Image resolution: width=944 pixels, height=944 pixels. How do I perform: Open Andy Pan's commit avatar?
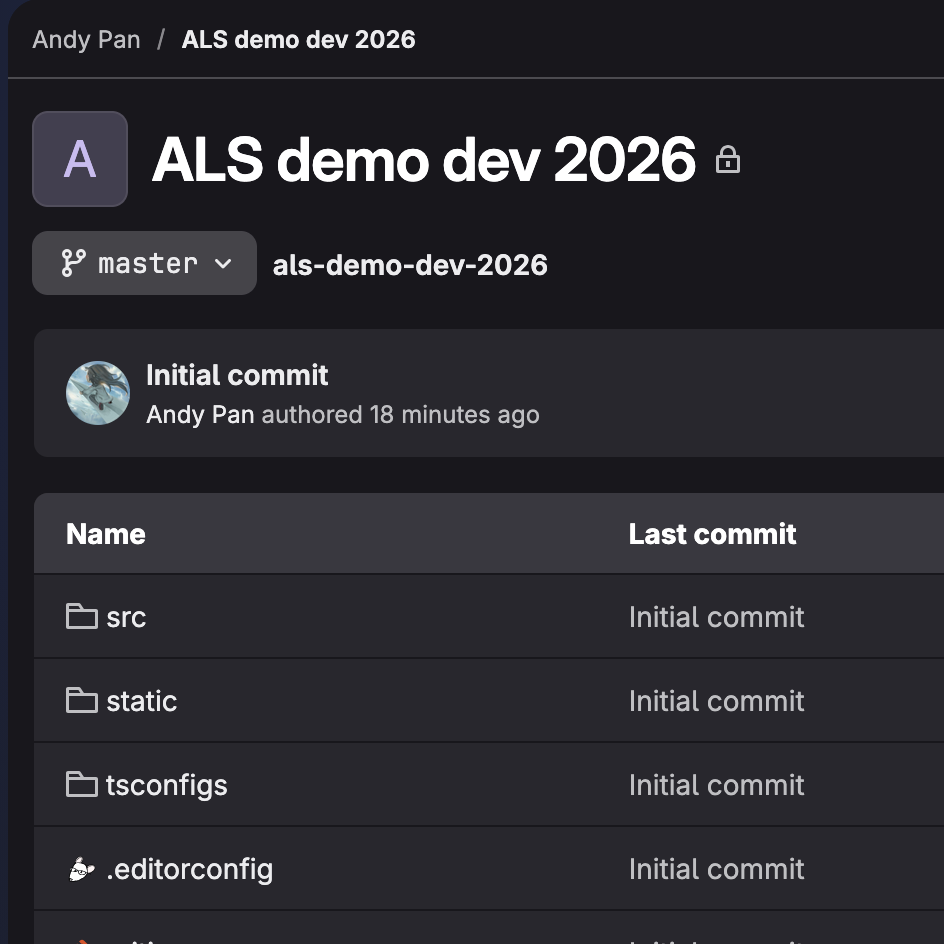coord(98,393)
